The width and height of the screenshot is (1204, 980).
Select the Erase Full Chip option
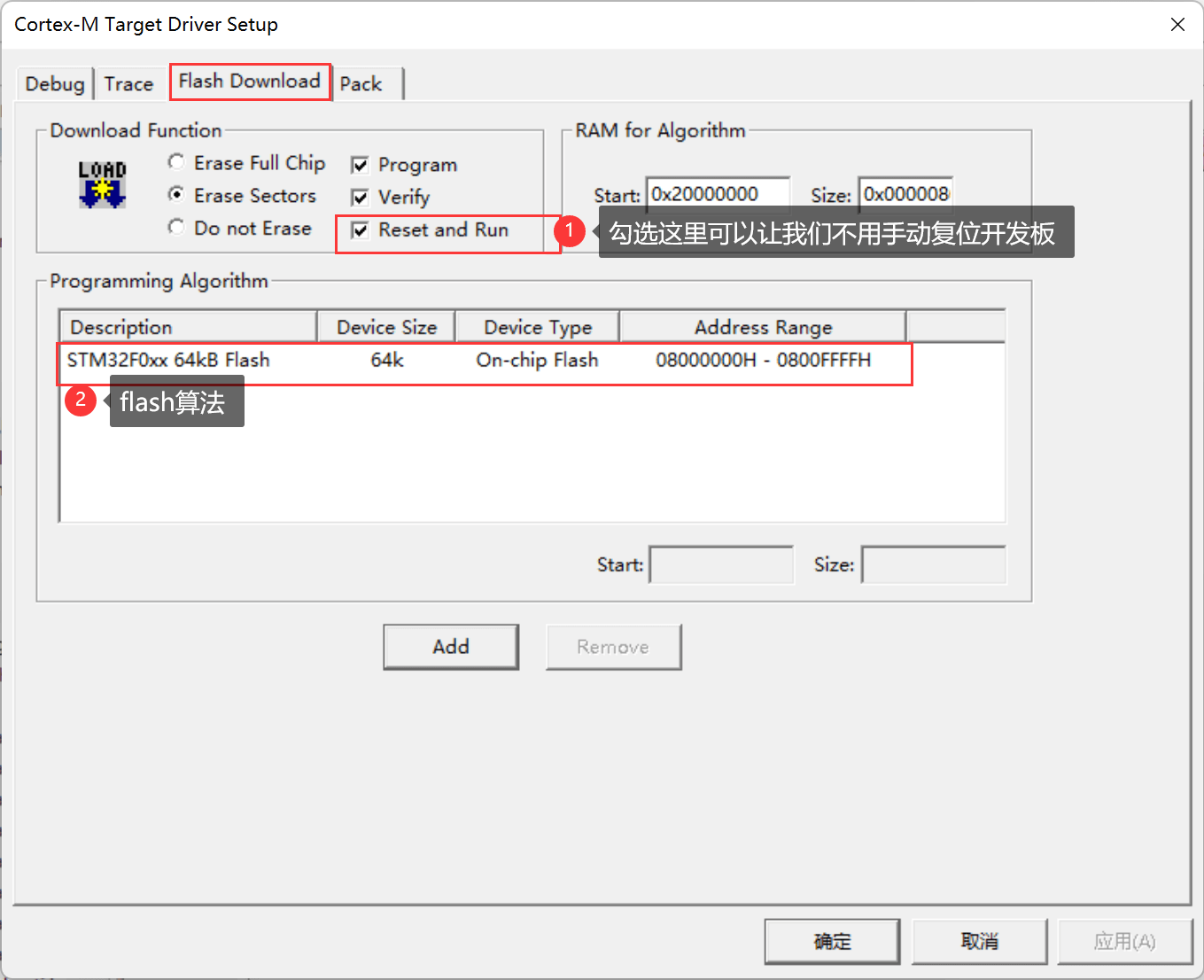click(177, 162)
